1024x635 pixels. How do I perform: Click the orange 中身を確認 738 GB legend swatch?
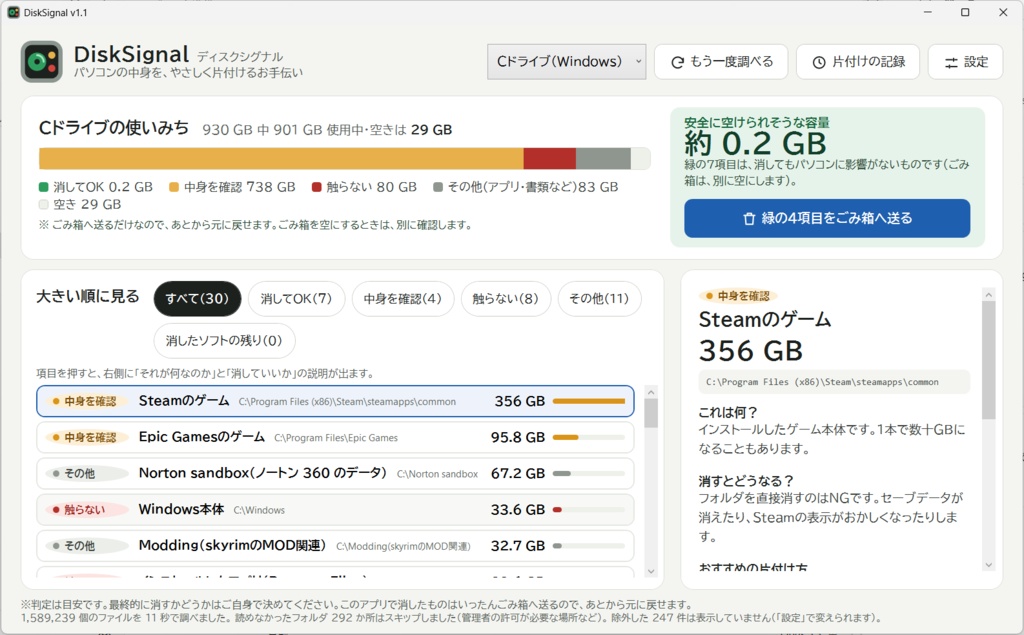pyautogui.click(x=174, y=187)
